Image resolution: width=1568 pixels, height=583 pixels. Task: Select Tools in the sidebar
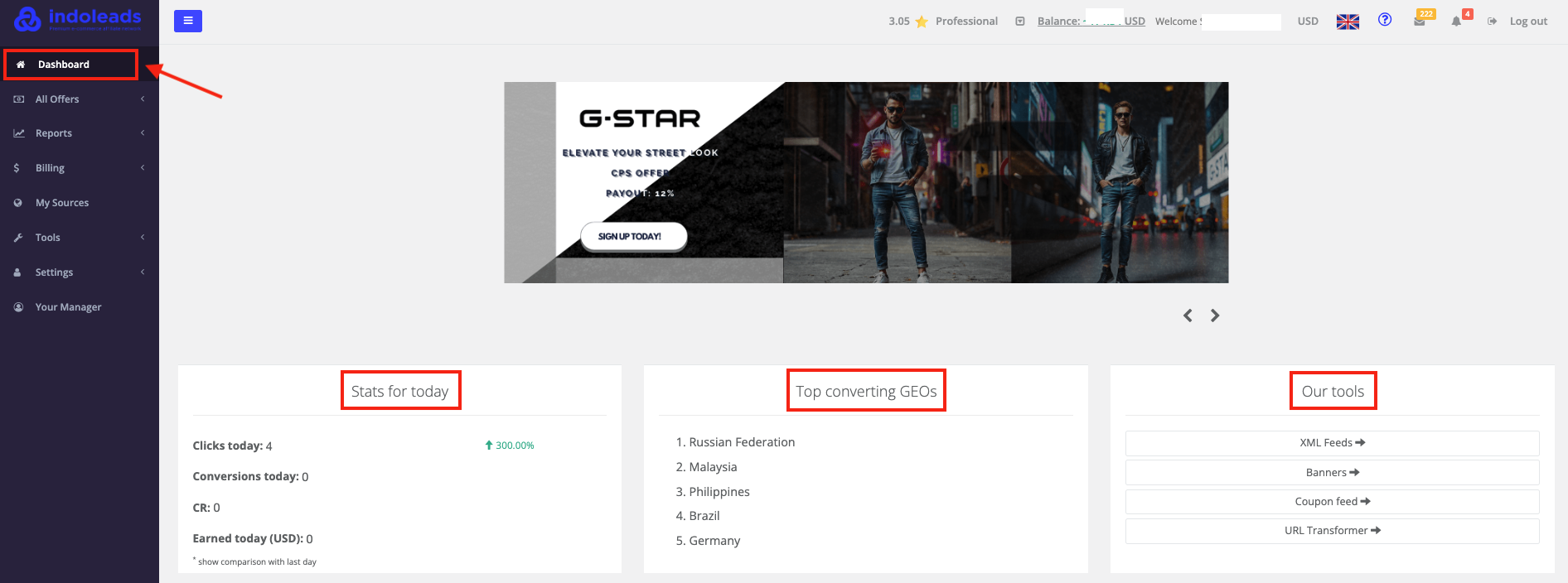point(48,238)
